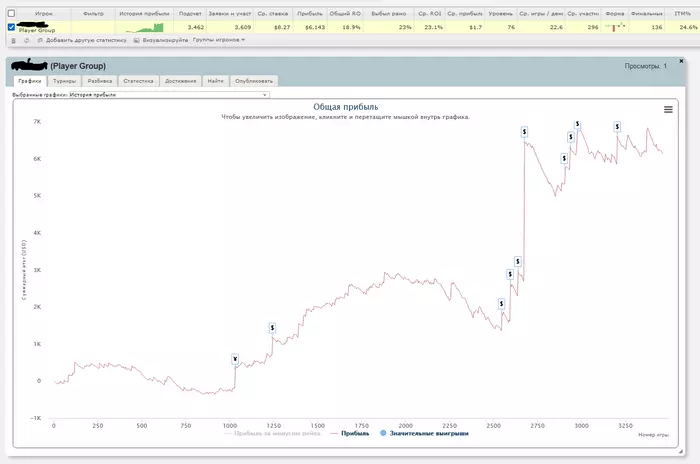Close the Player Group panel

681,61
